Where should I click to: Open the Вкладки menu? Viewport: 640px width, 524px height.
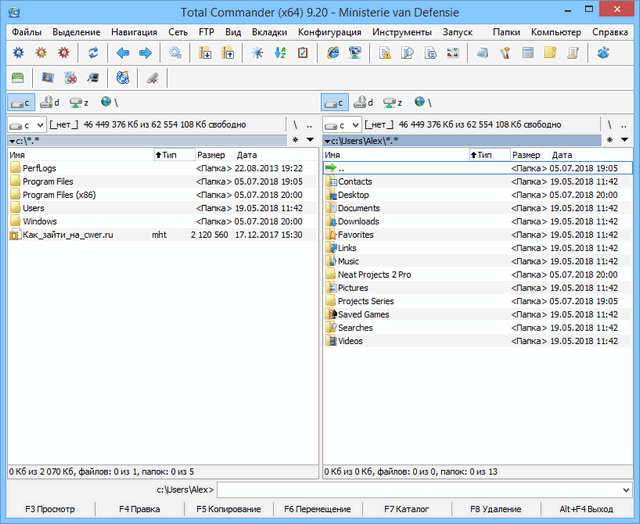(x=269, y=32)
